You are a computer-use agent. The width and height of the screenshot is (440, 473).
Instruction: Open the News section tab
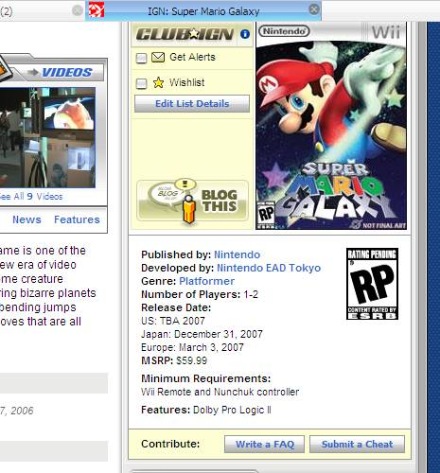pyautogui.click(x=27, y=220)
